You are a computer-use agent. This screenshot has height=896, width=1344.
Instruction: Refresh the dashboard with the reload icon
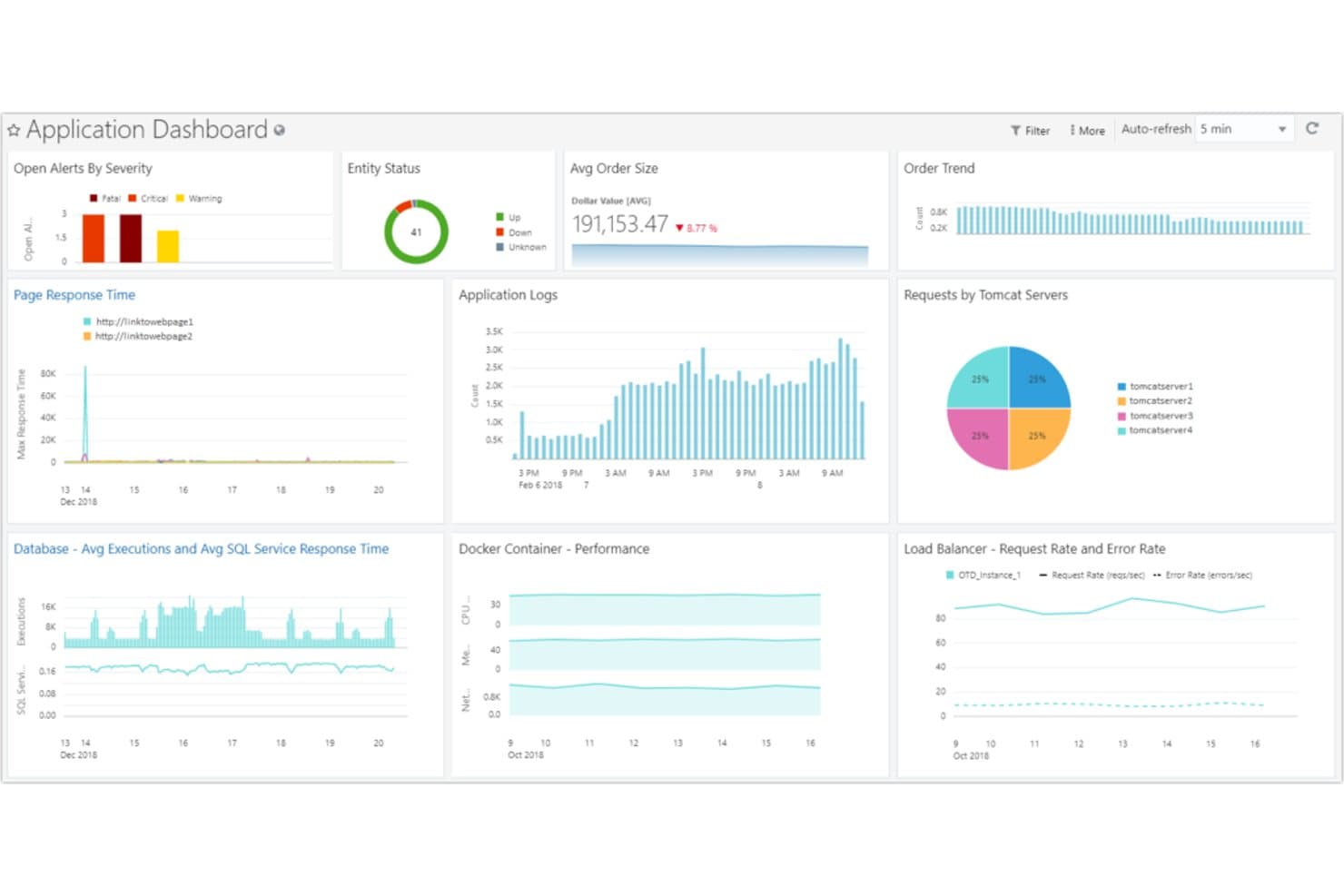(x=1312, y=128)
